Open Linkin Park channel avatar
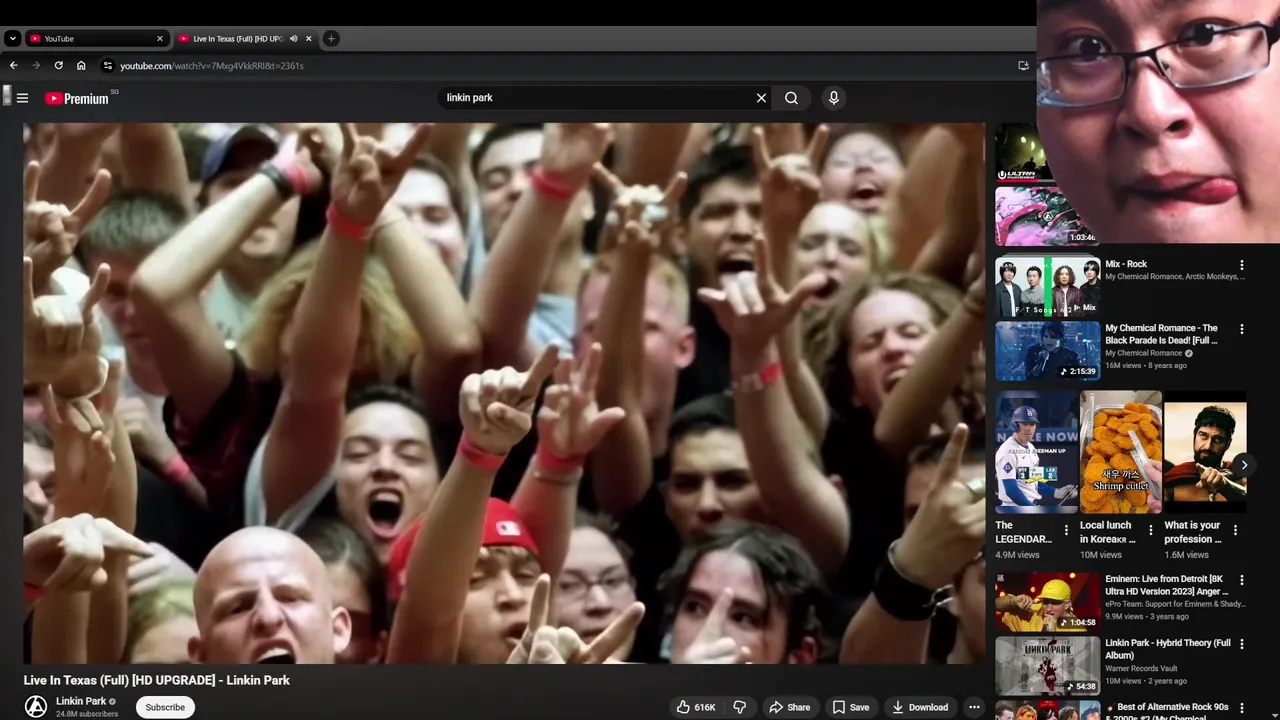This screenshot has width=1280, height=720. pyautogui.click(x=36, y=707)
